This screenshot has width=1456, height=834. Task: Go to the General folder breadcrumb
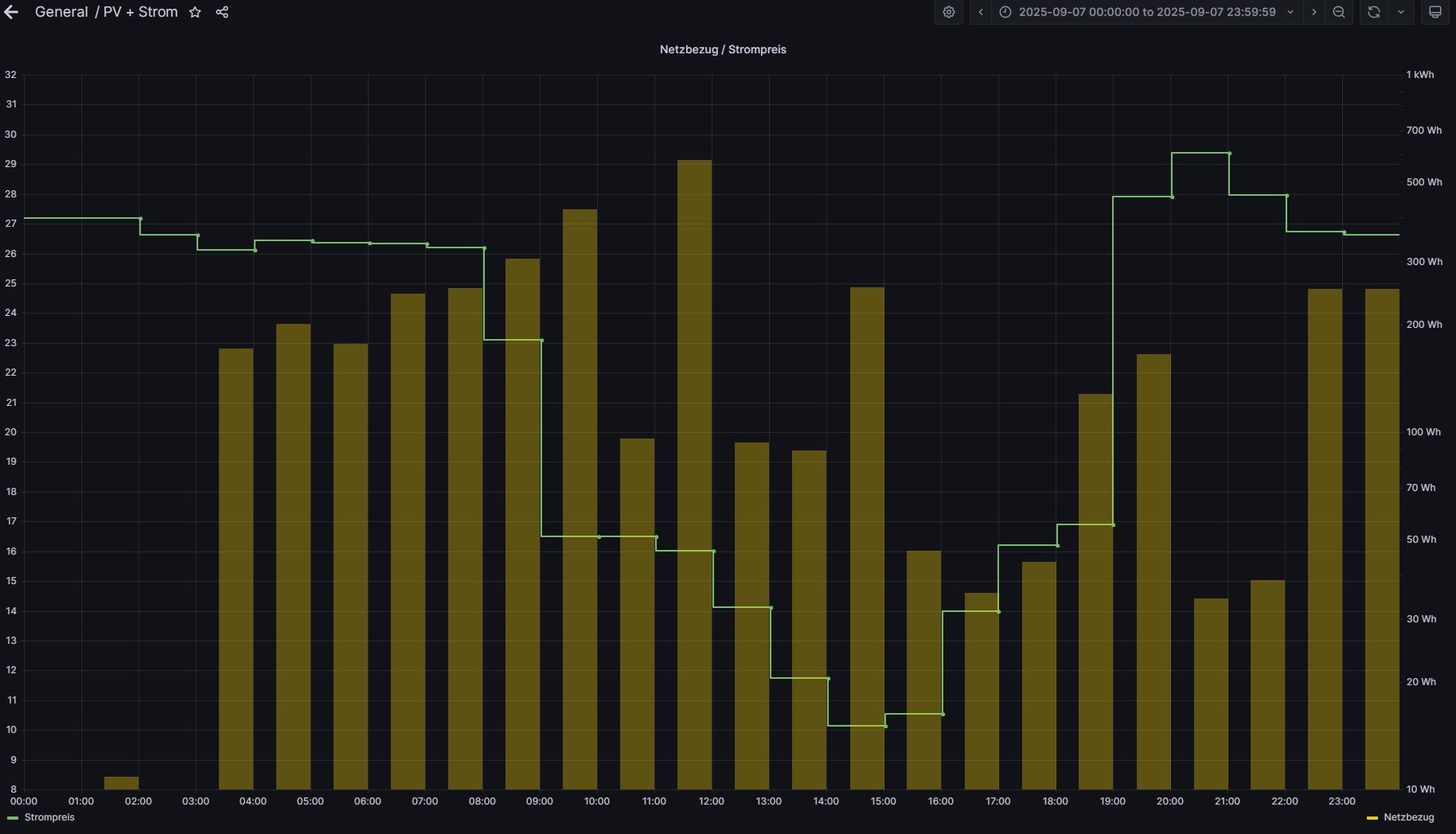pos(61,12)
